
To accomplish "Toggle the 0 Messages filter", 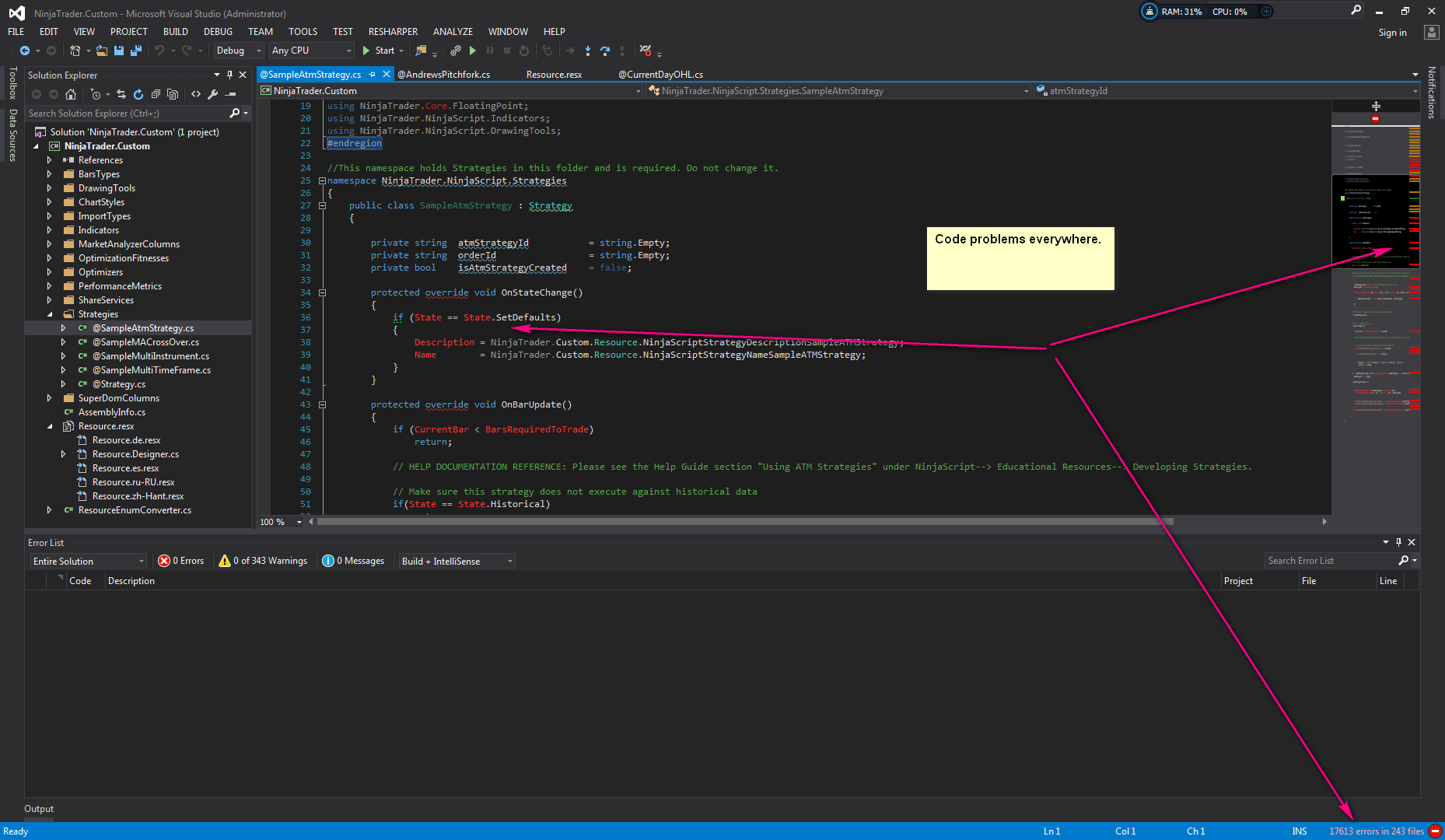I will coord(353,561).
